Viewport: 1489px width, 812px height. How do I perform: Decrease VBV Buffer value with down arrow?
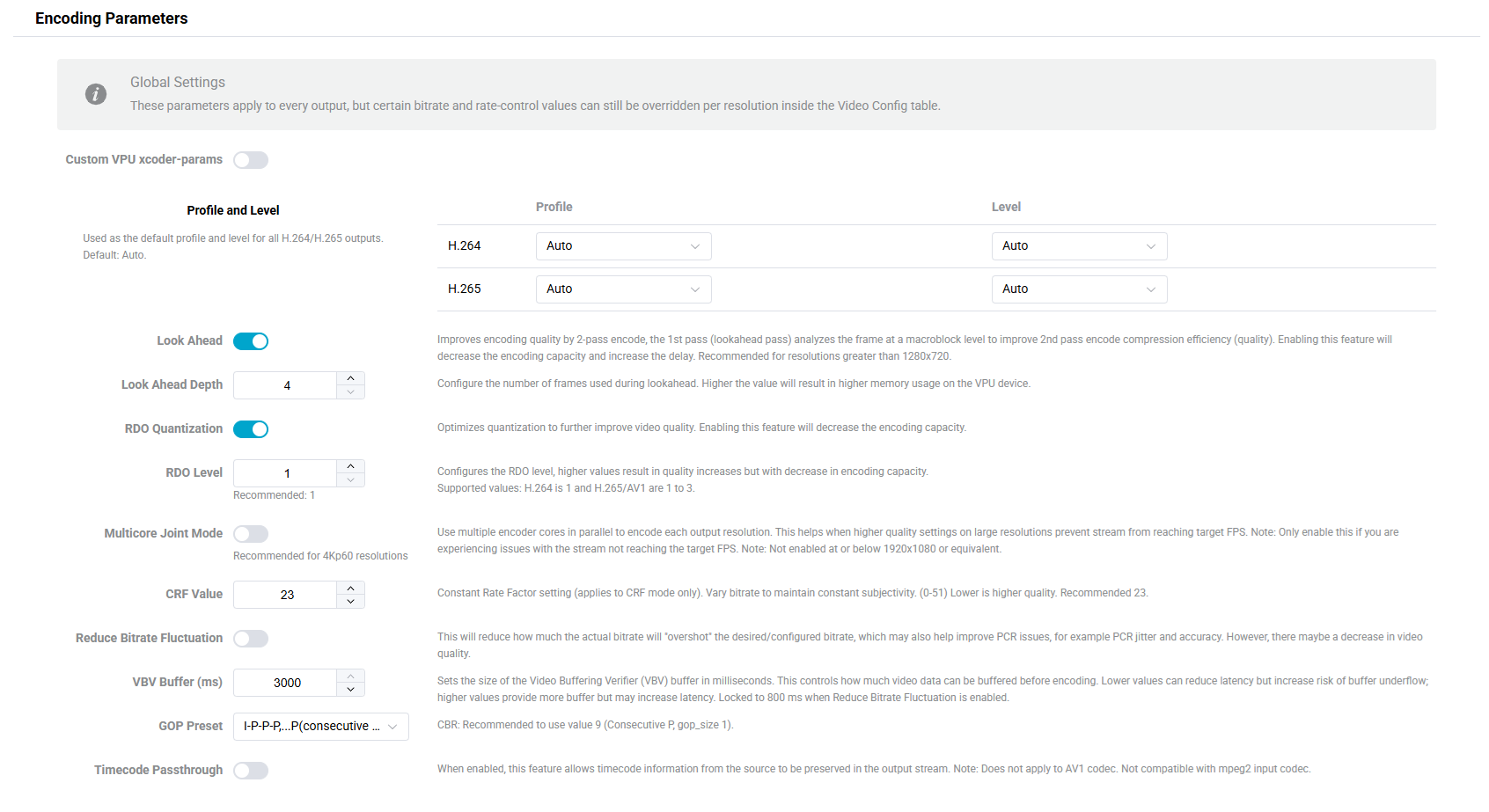click(x=350, y=690)
